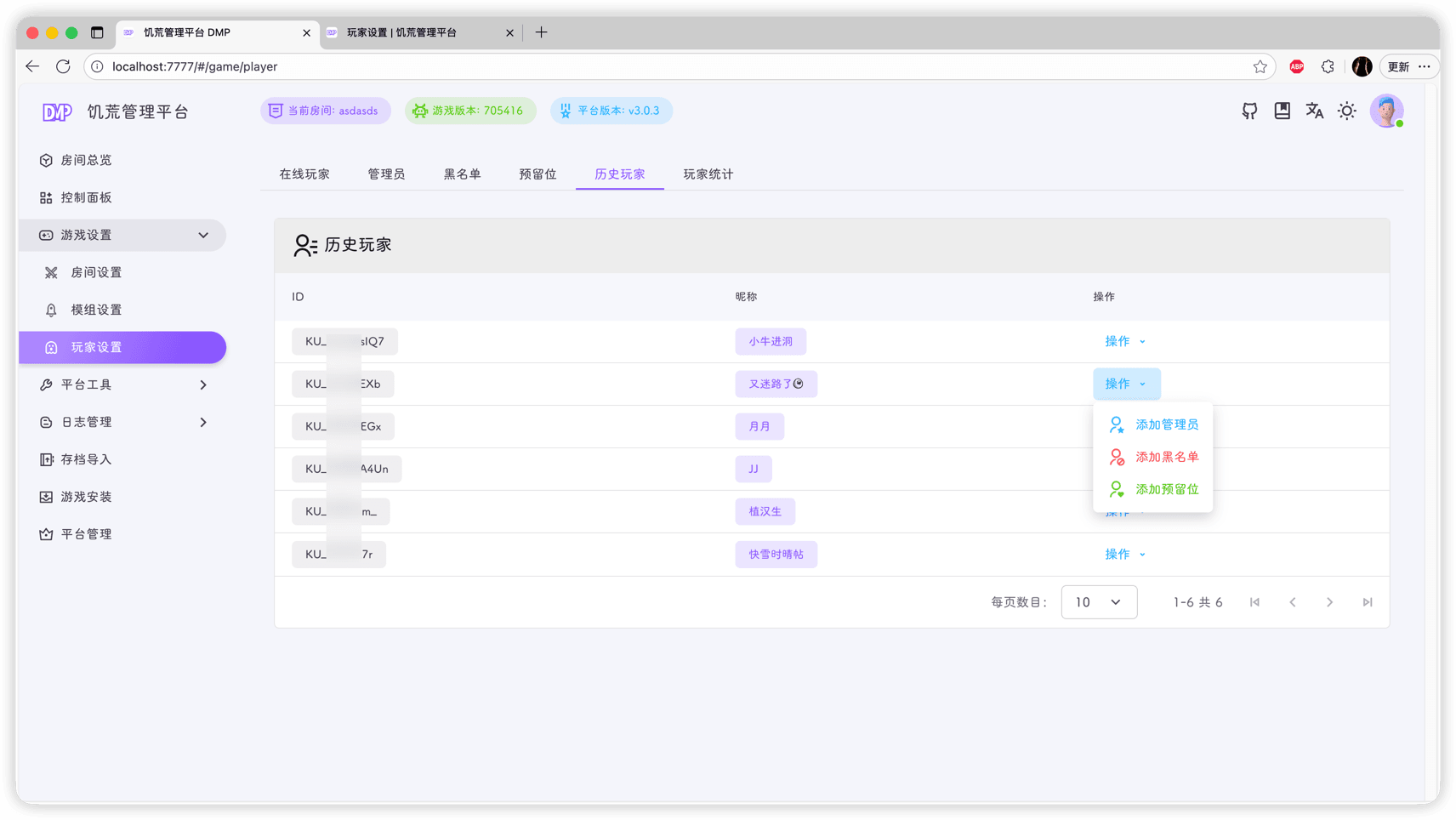The width and height of the screenshot is (1456, 820).
Task: Click 添加预留位 in the action menu
Action: click(1166, 488)
